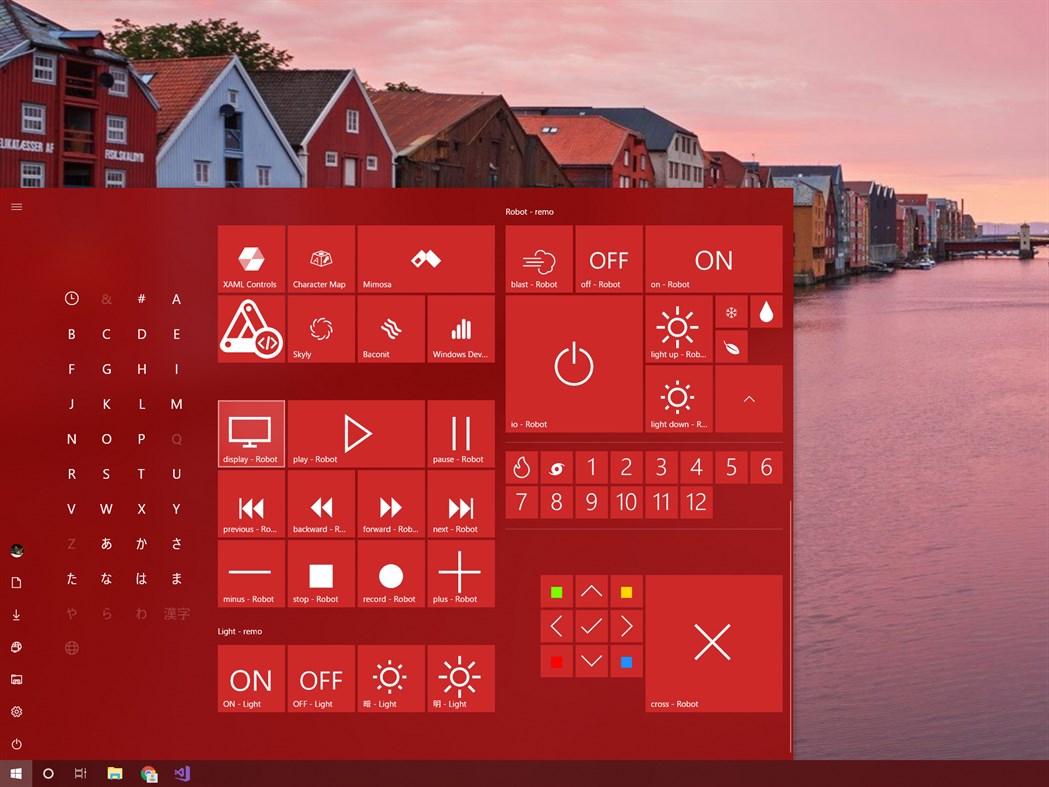The height and width of the screenshot is (787, 1049).
Task: Click the number 1 tile
Action: (x=591, y=467)
